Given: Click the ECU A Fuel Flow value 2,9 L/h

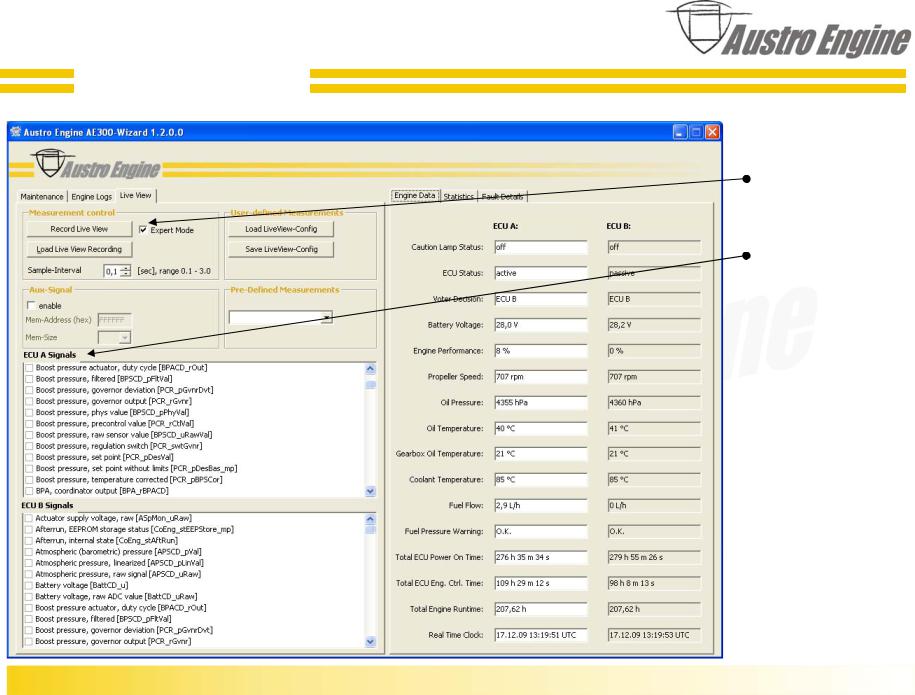Looking at the screenshot, I should [x=540, y=505].
